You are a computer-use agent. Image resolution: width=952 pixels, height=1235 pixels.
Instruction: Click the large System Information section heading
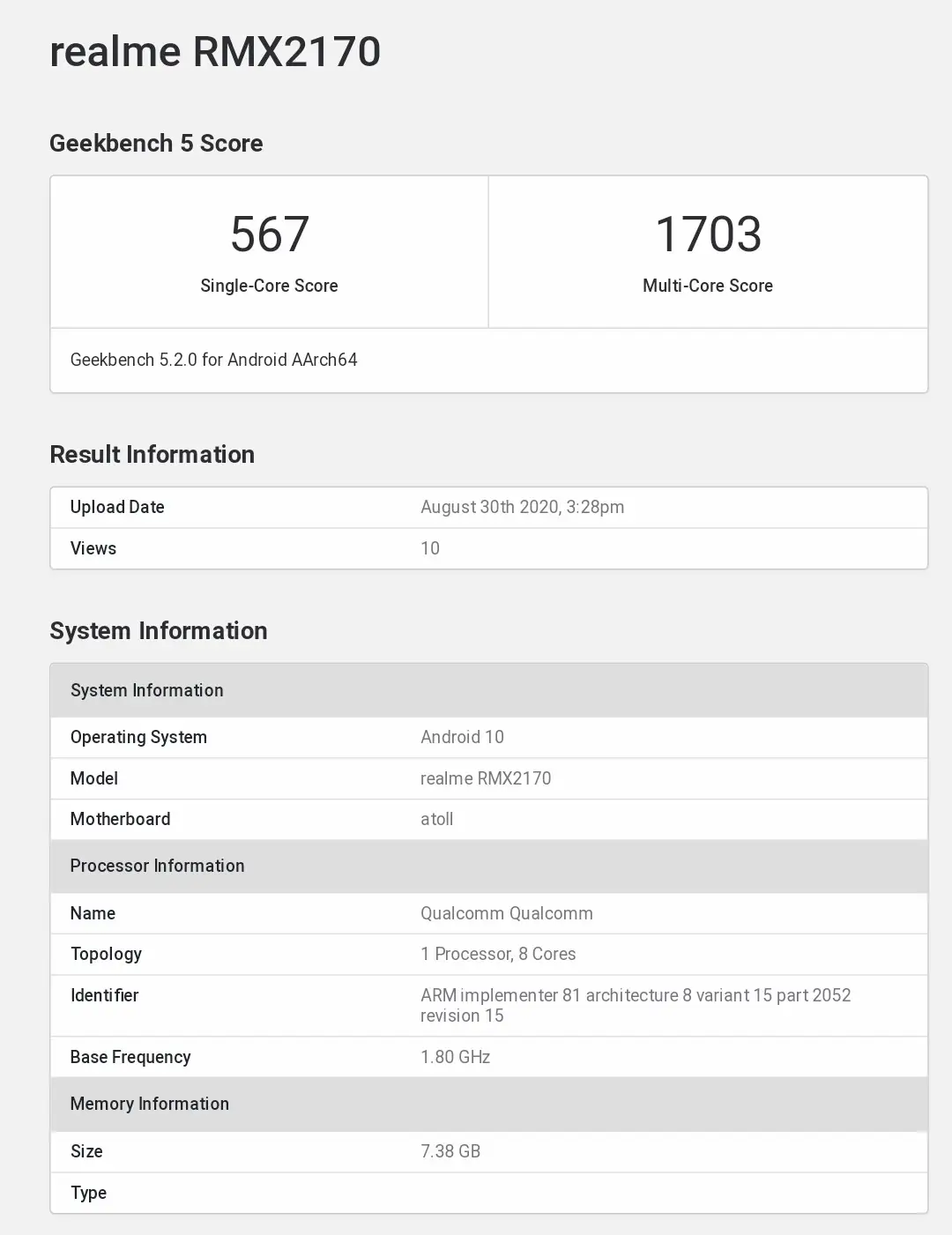159,630
